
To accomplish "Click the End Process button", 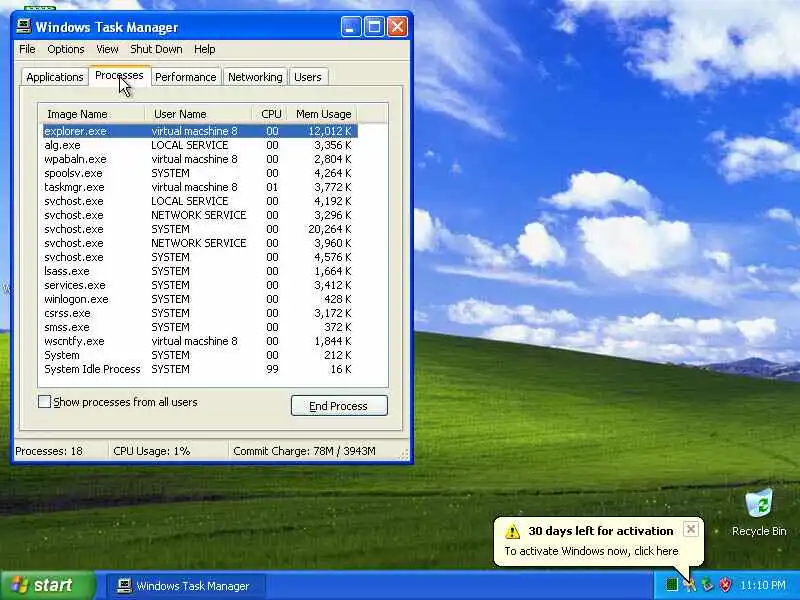I will (x=339, y=406).
